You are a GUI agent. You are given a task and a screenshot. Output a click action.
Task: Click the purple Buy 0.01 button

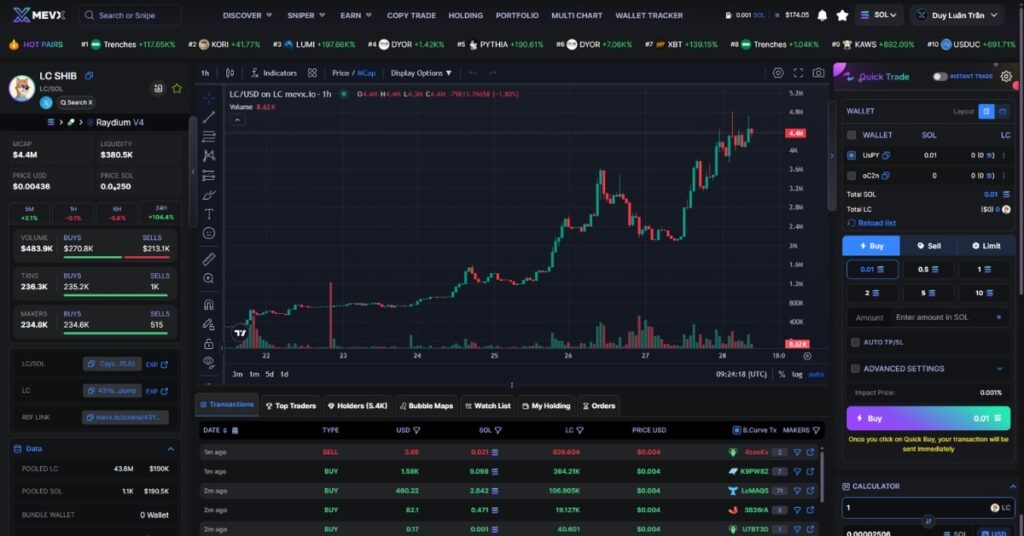pos(928,418)
